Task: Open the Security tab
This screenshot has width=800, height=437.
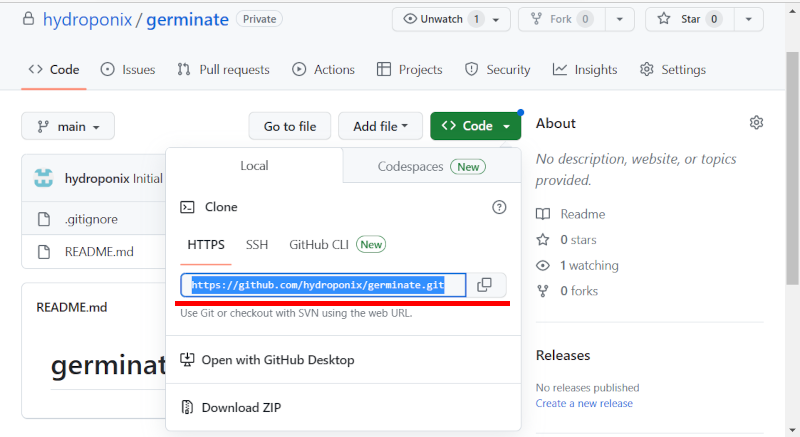Action: pyautogui.click(x=497, y=69)
